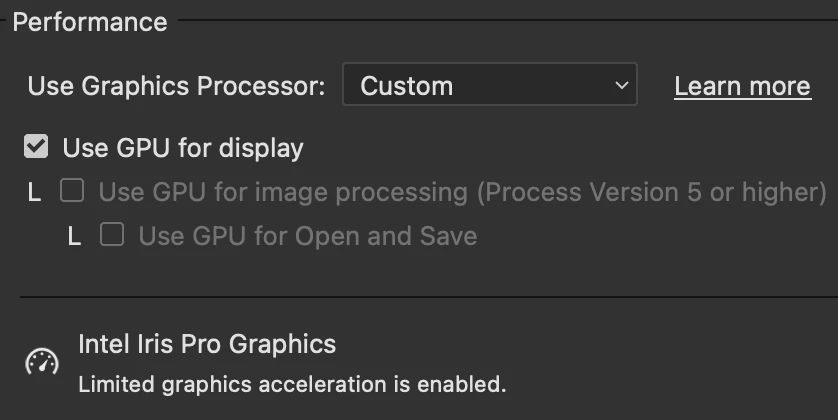The width and height of the screenshot is (838, 420).
Task: Click L-shaped indent marker beside image processing option
Action: click(35, 193)
